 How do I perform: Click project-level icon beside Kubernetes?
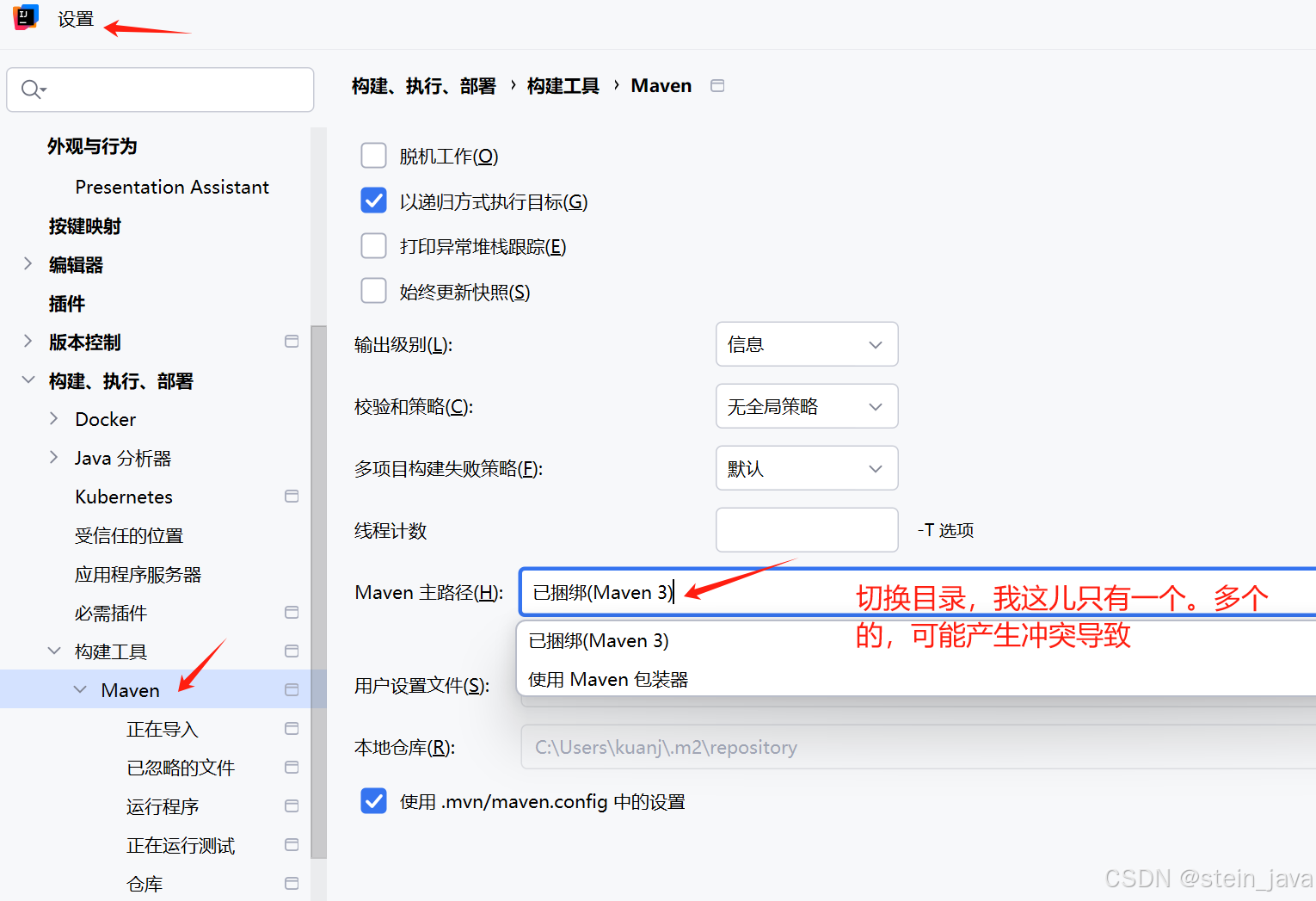coord(292,497)
